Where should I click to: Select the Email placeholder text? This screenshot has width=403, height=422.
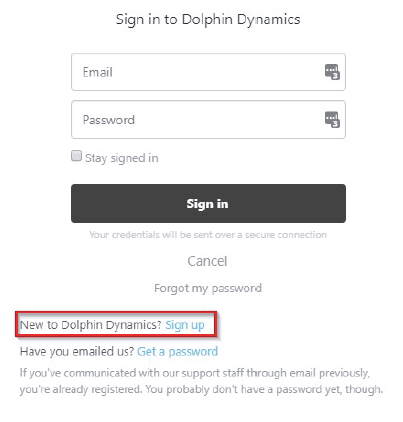click(x=98, y=72)
